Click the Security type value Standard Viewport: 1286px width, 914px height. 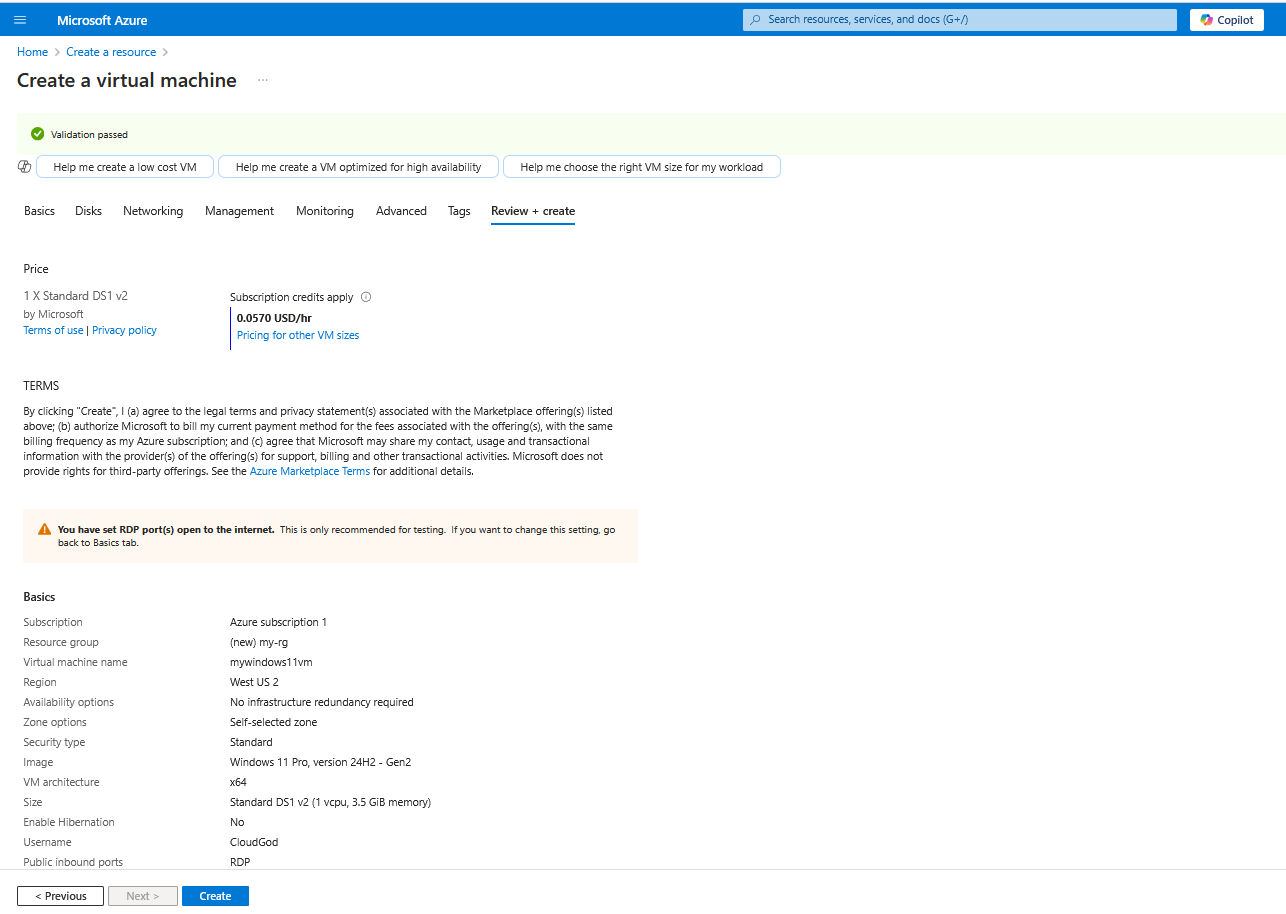click(x=251, y=742)
